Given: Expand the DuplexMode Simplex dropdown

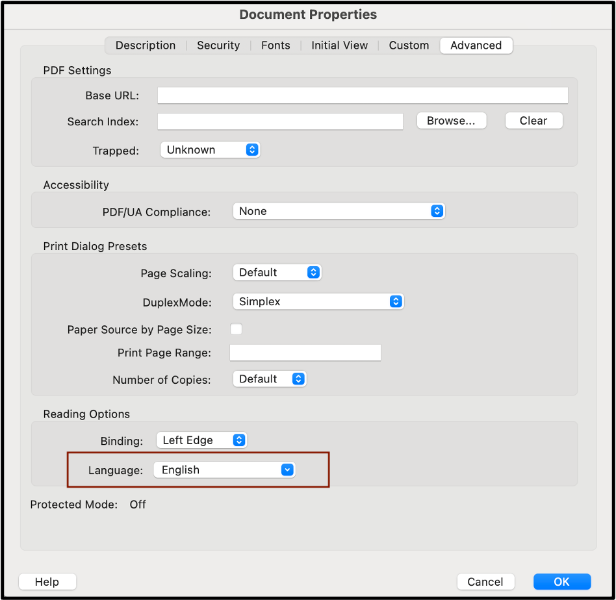Looking at the screenshot, I should pyautogui.click(x=318, y=301).
